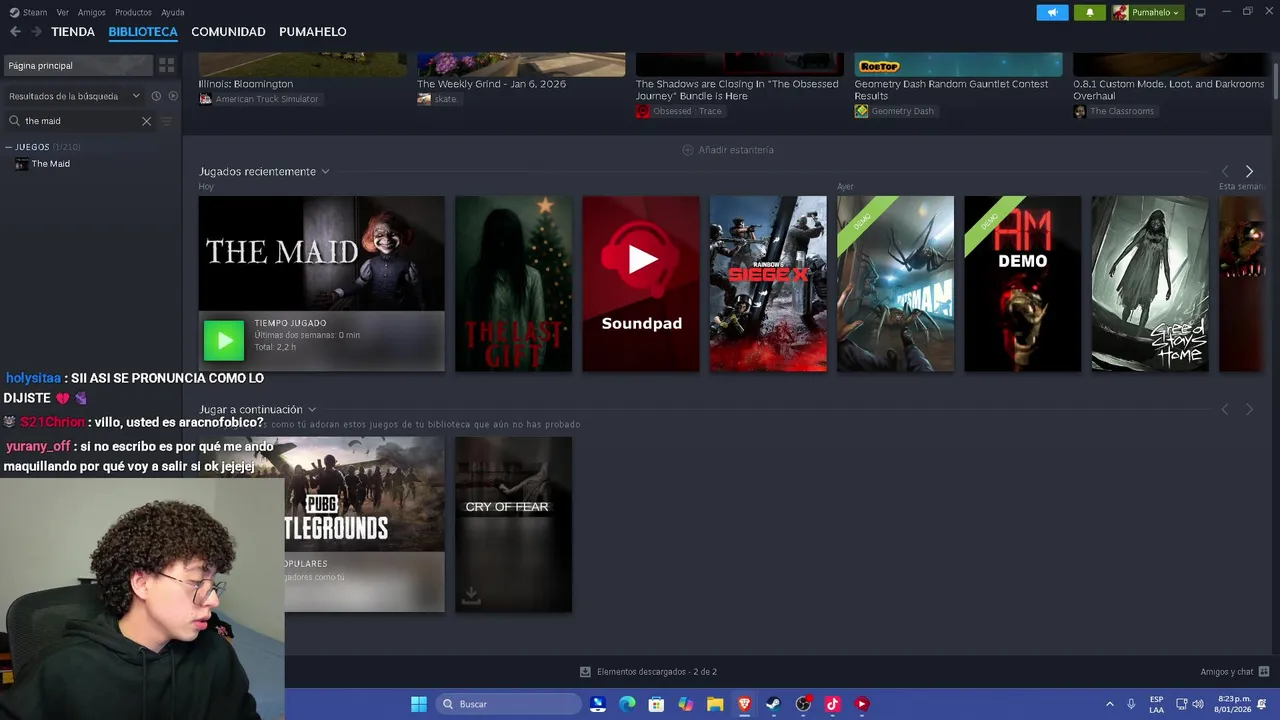Click download icon on Cry of Fear card
The width and height of the screenshot is (1280, 720).
tap(471, 595)
